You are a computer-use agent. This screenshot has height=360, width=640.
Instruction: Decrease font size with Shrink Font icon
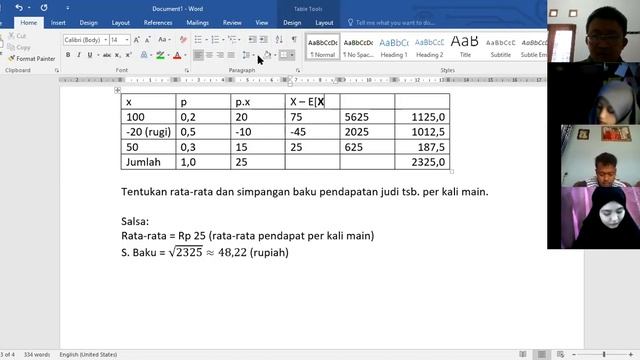[148, 40]
